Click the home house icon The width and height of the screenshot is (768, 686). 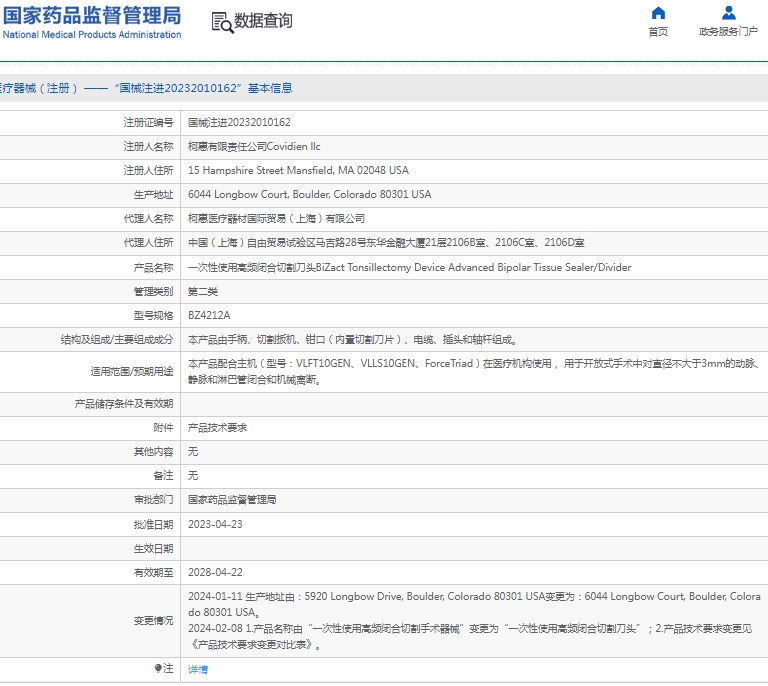click(658, 13)
